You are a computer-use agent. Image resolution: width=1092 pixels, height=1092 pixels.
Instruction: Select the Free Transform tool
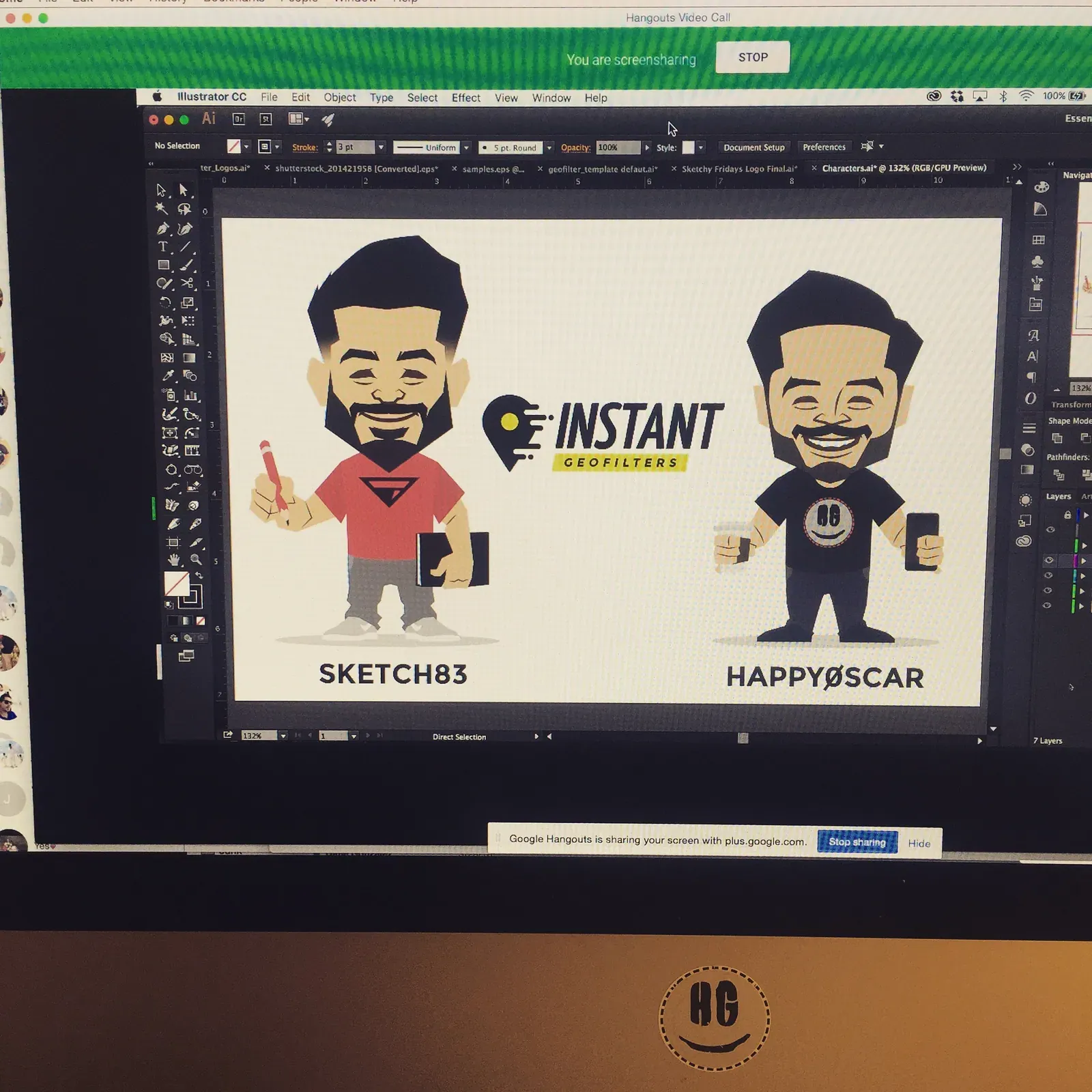(x=188, y=321)
